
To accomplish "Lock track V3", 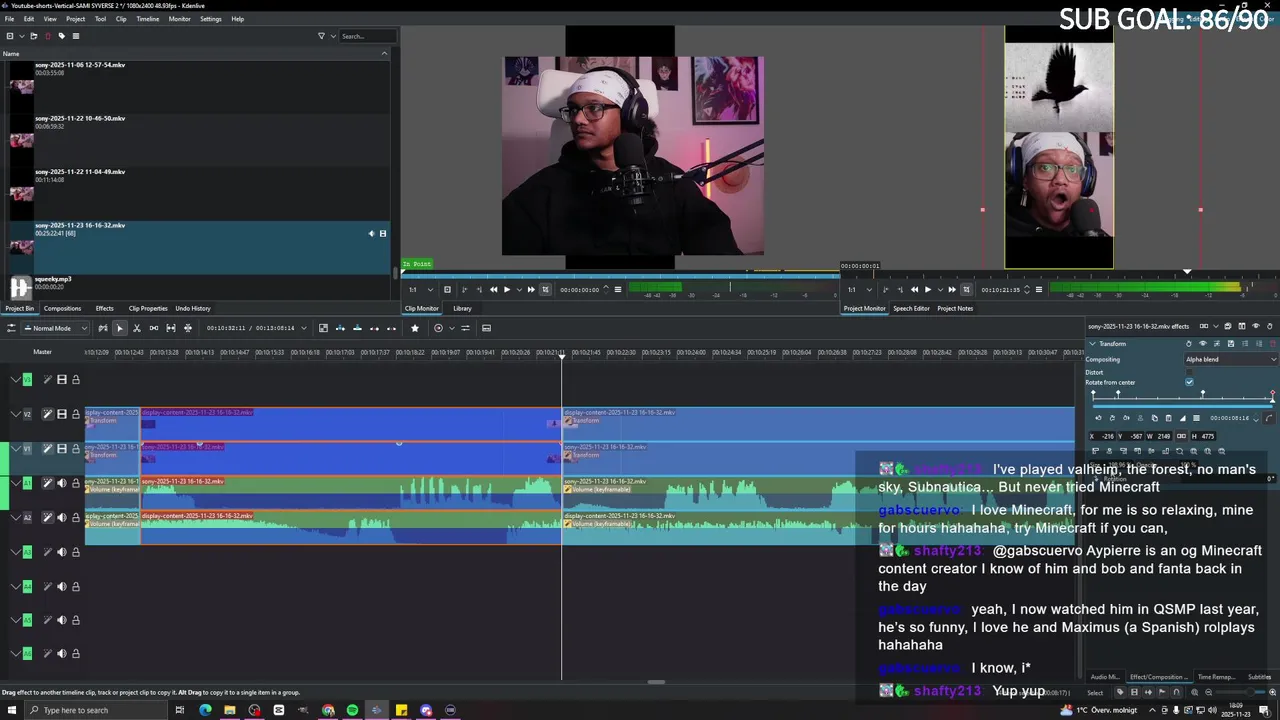I will point(75,380).
